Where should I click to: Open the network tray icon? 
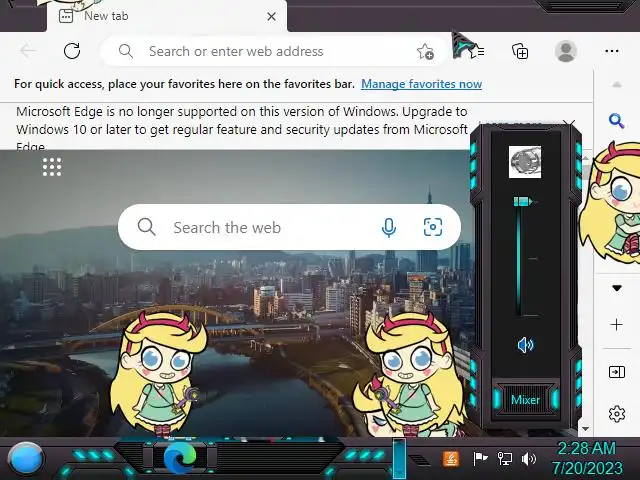click(504, 458)
